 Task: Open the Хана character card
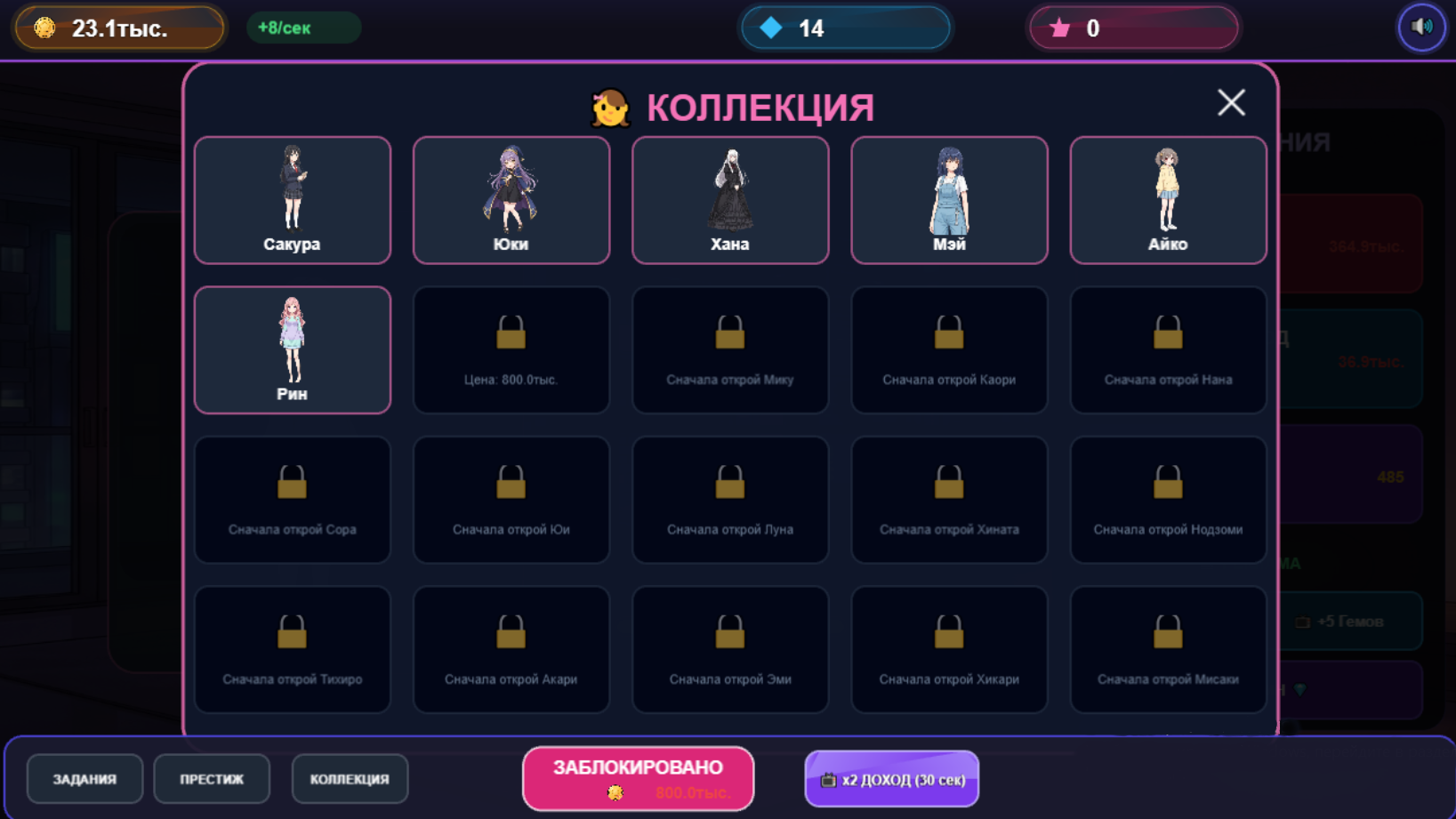pos(730,200)
